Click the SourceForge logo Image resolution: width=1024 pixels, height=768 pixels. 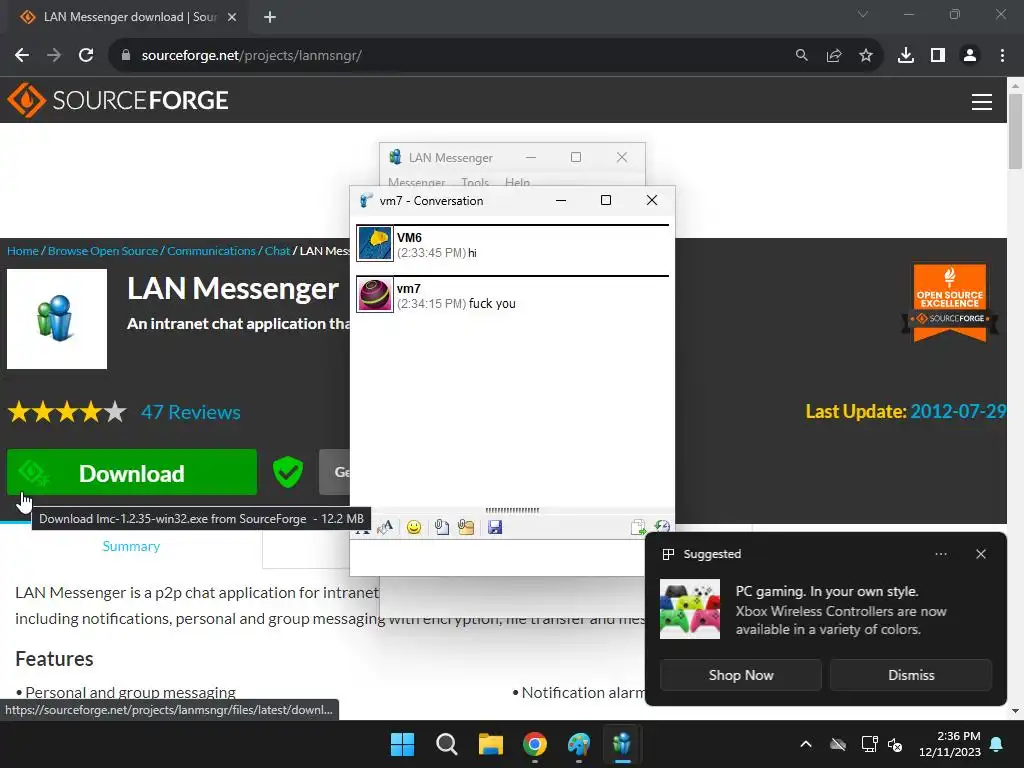tap(118, 101)
